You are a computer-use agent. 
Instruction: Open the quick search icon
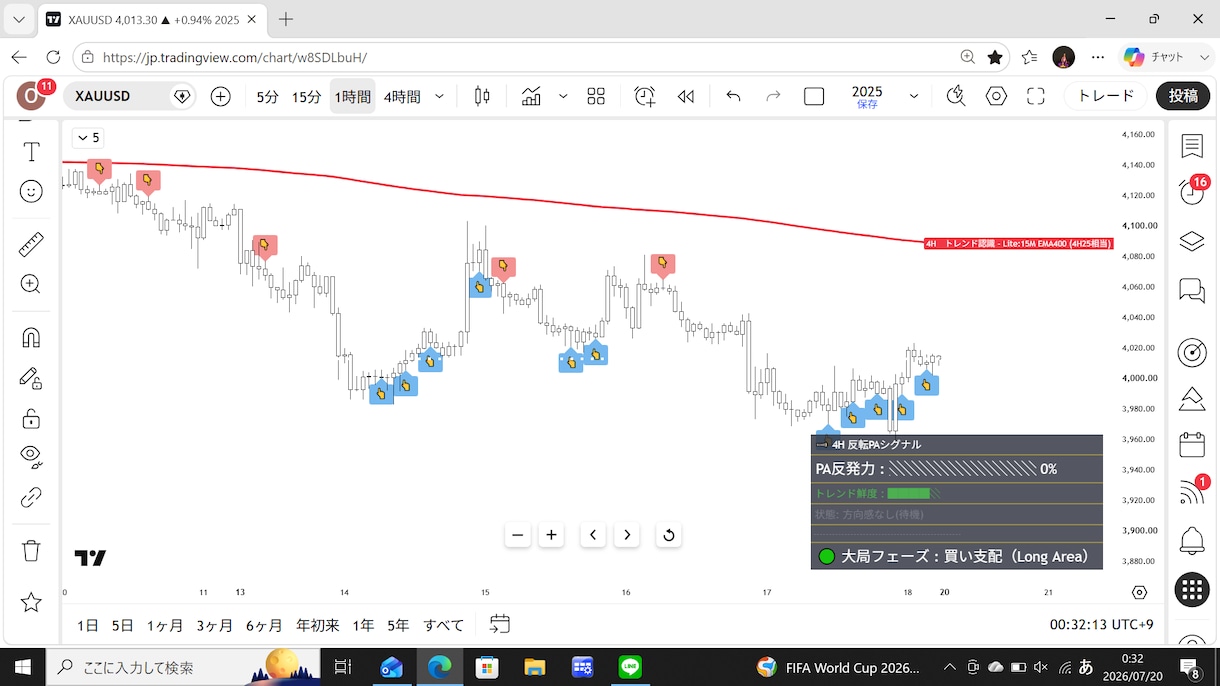click(x=956, y=96)
